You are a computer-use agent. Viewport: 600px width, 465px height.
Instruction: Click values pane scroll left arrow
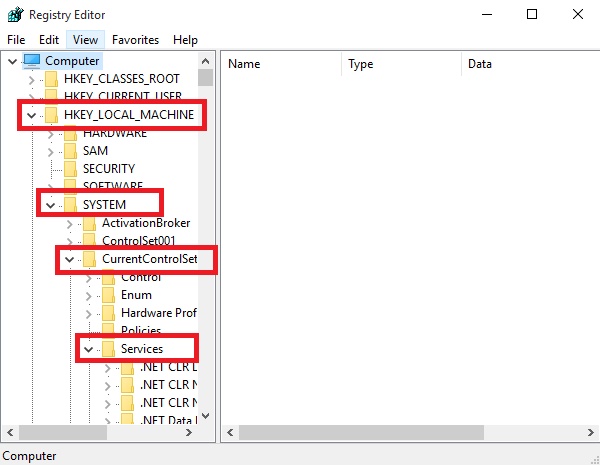click(x=230, y=432)
